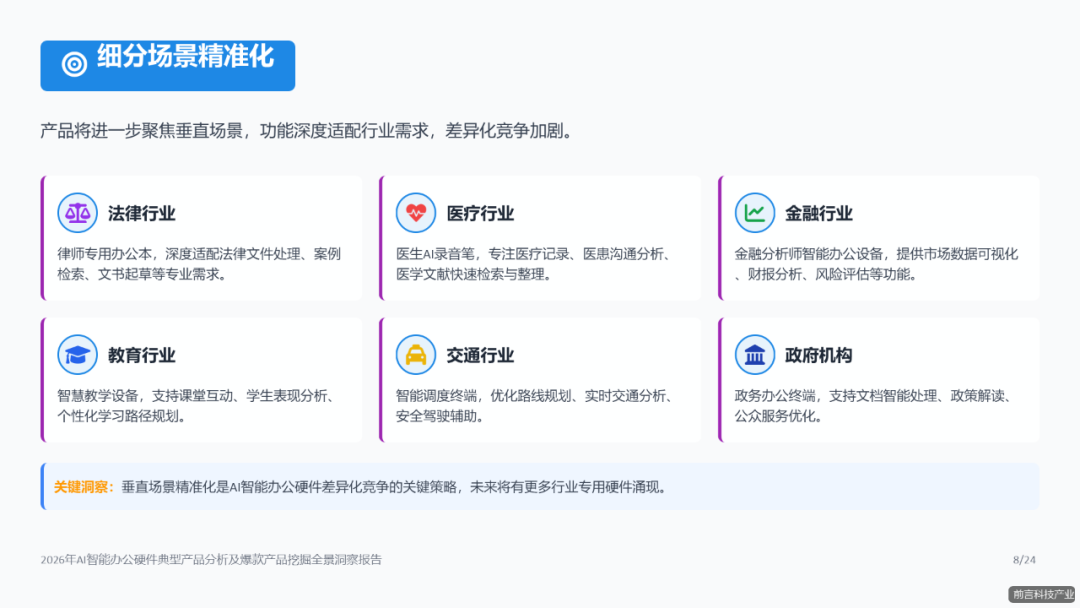Click the report title link at the bottom
The height and width of the screenshot is (608, 1080).
(205, 560)
